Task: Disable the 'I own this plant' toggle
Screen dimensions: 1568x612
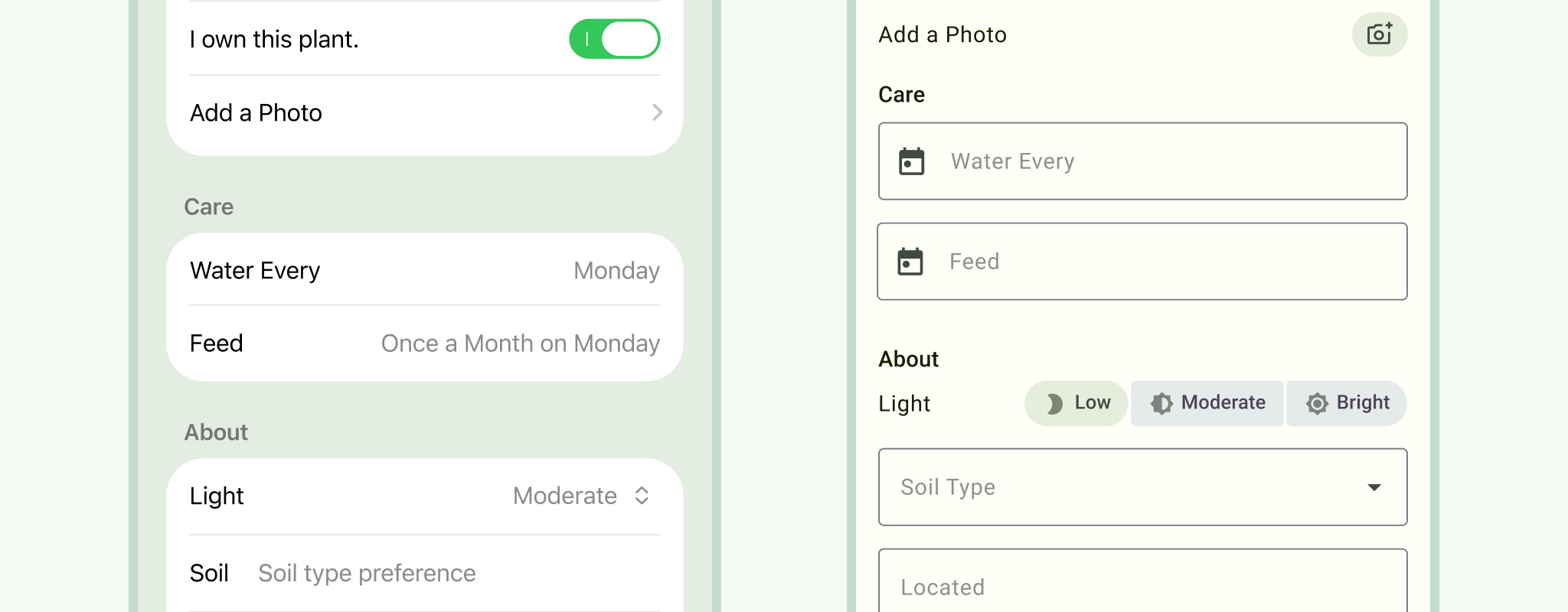Action: click(x=614, y=38)
